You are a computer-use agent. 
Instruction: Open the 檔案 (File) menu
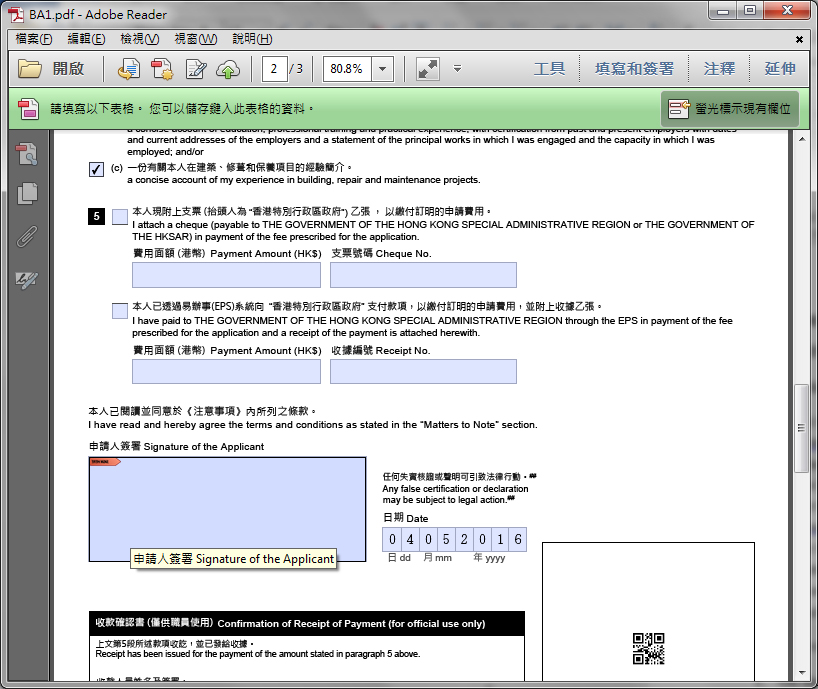point(34,39)
